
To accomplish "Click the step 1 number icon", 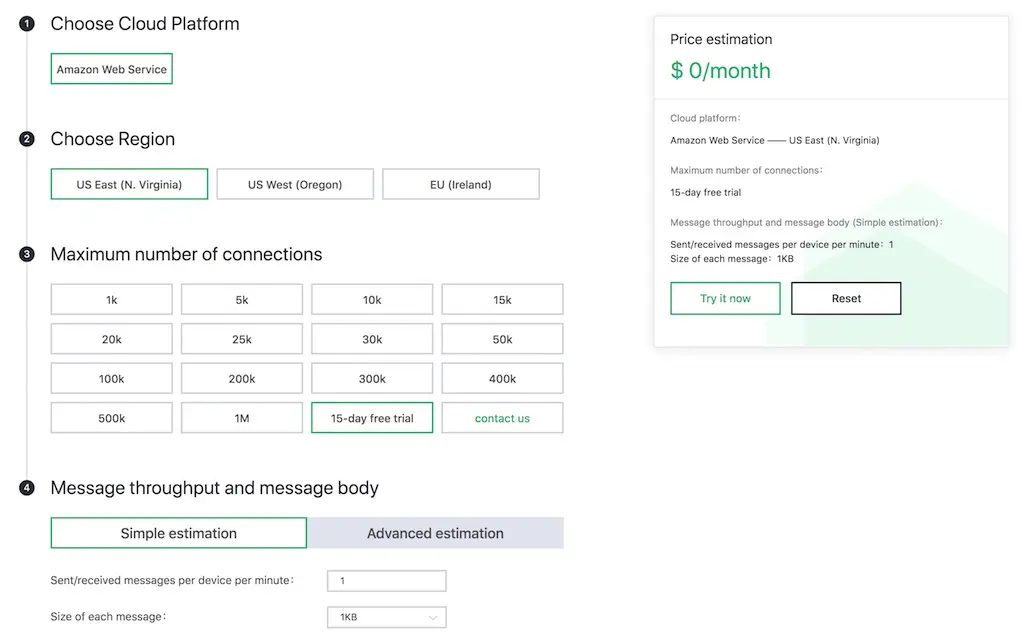I will coord(27,24).
